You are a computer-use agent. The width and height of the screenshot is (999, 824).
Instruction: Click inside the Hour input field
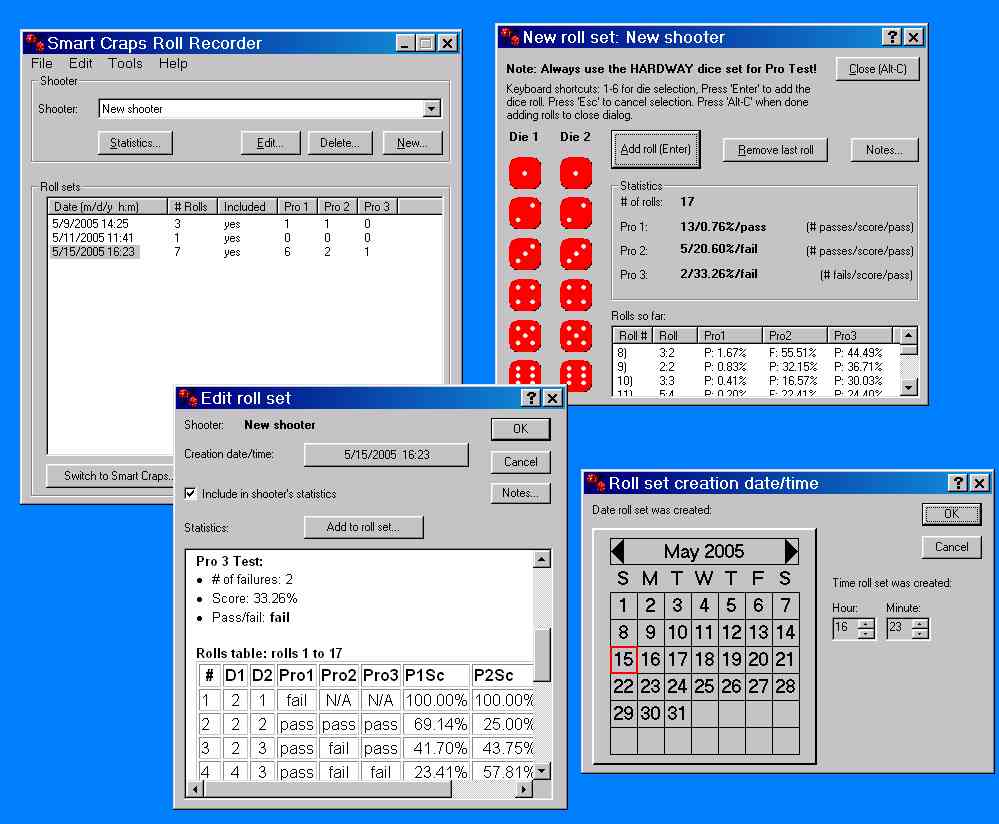[845, 628]
